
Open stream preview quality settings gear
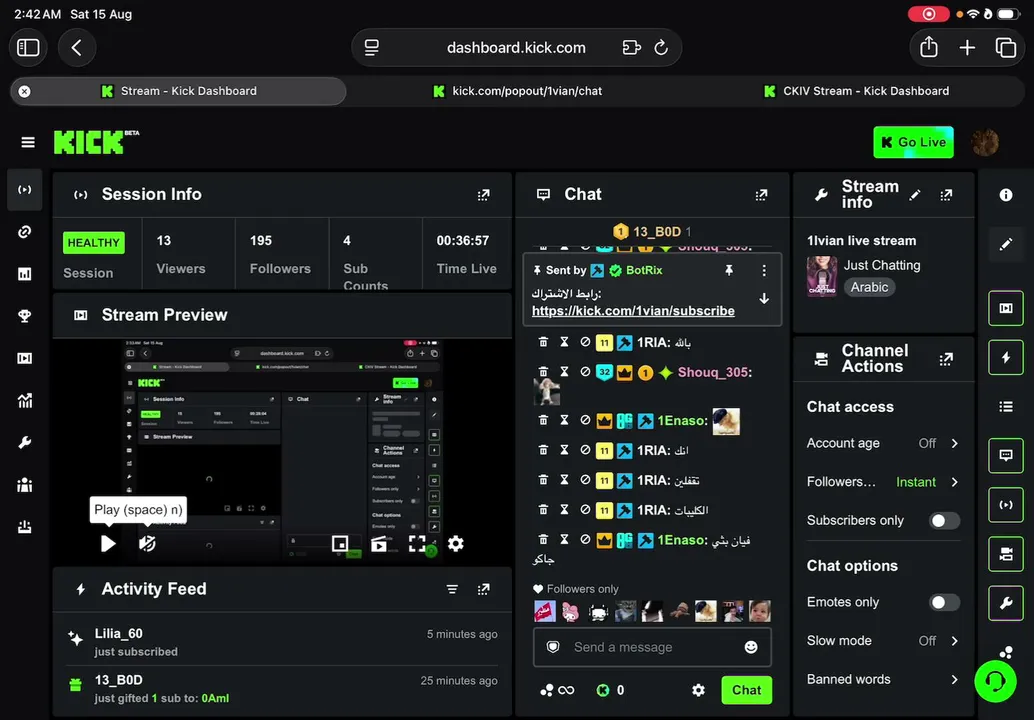[455, 543]
